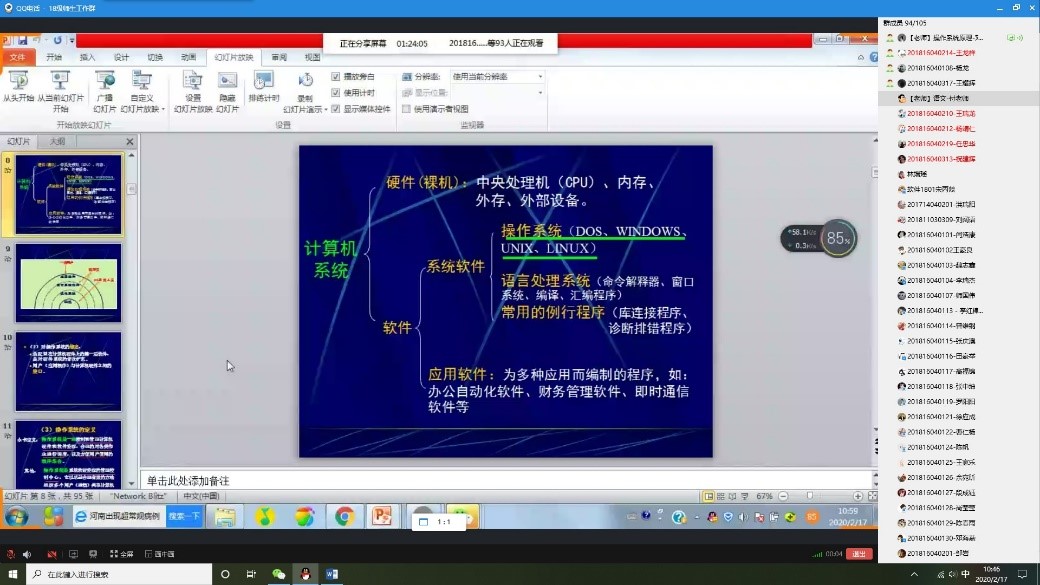Select member 201815040214 in member list
This screenshot has height=585, width=1040.
click(958, 52)
